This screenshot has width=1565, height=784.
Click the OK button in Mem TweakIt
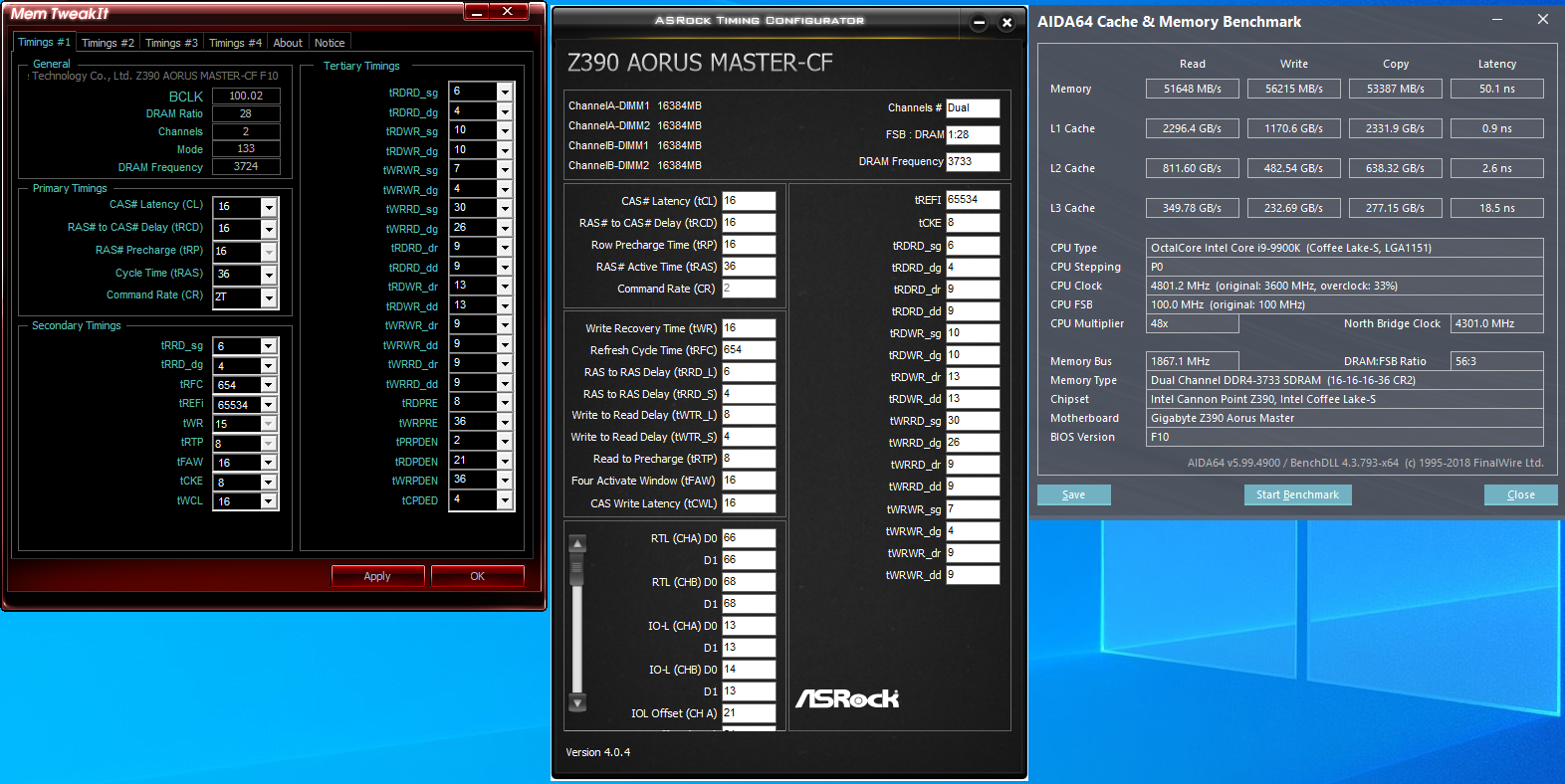click(x=478, y=576)
